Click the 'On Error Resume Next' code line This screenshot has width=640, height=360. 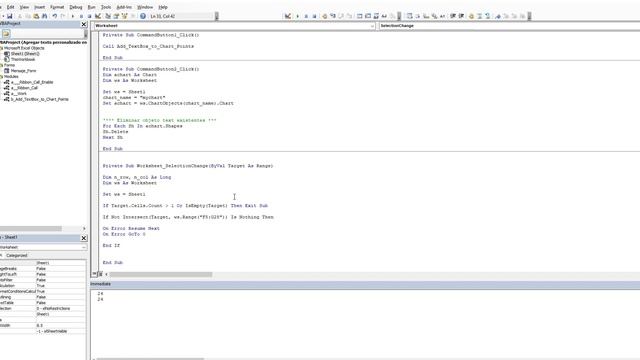pos(131,229)
